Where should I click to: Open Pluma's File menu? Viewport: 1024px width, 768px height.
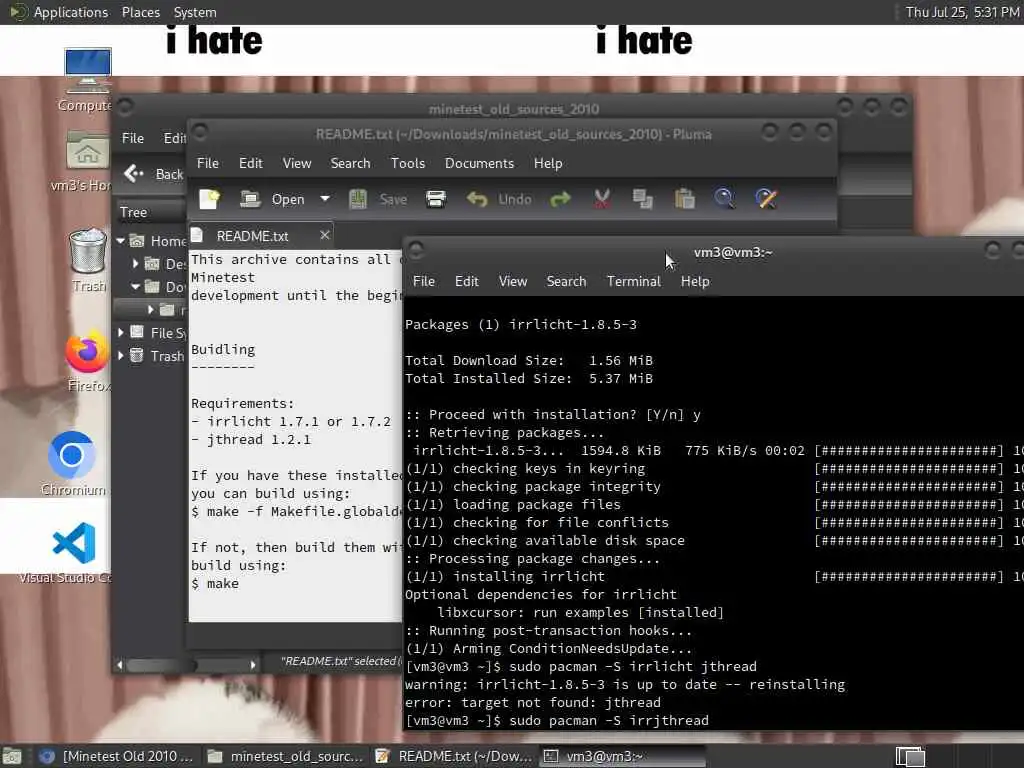pos(208,163)
